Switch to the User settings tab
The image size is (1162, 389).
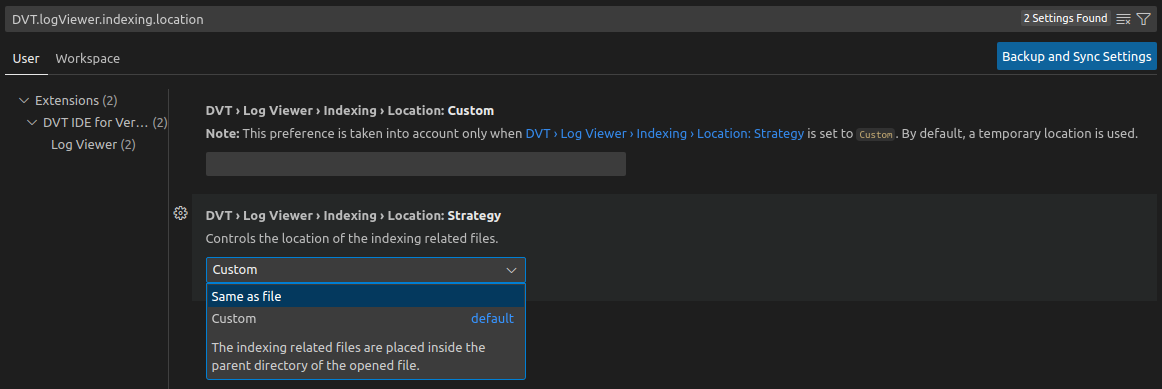26,59
